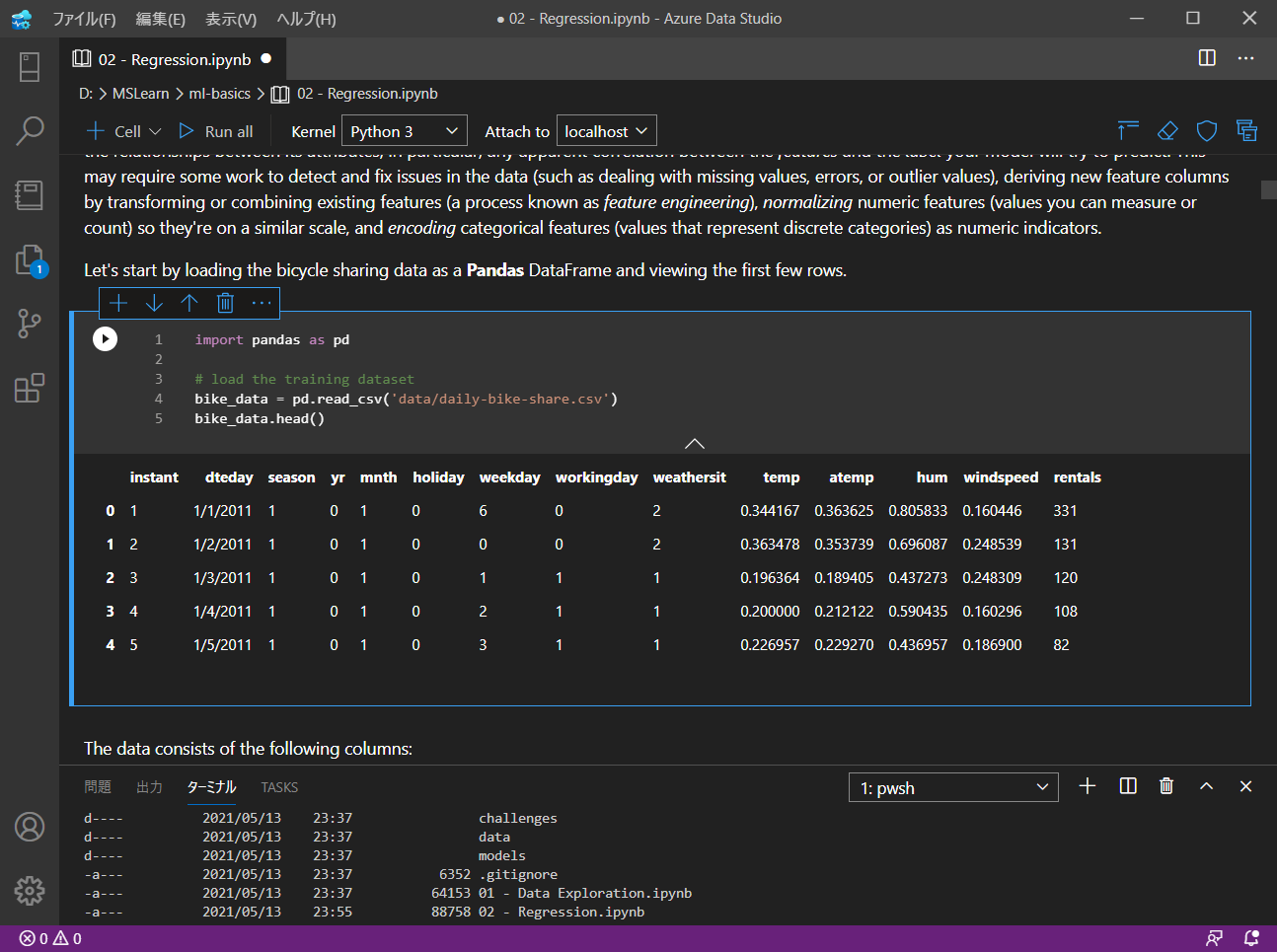Open the Source Control view
The width and height of the screenshot is (1277, 952).
30,323
